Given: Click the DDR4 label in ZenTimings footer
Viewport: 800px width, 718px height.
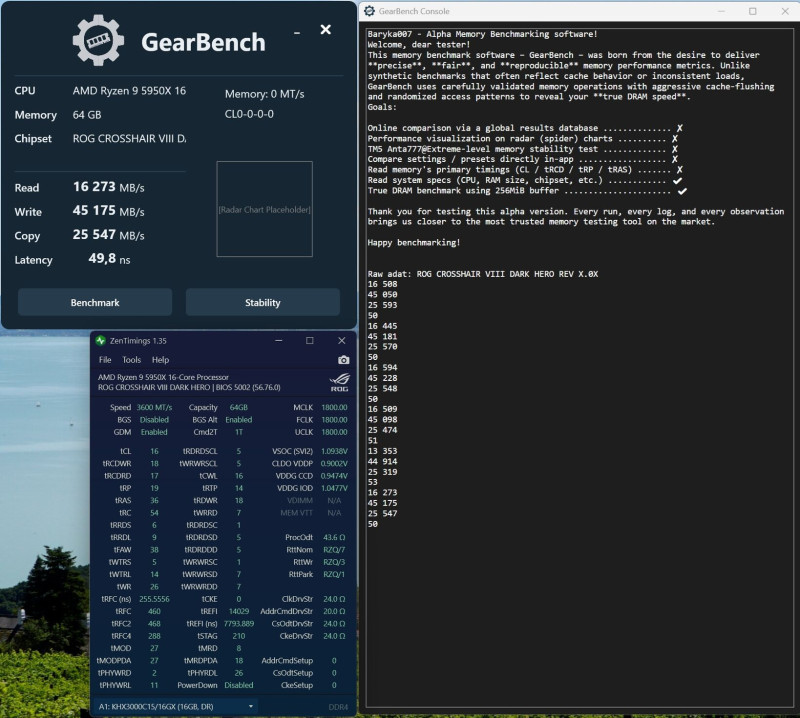Looking at the screenshot, I should point(338,707).
